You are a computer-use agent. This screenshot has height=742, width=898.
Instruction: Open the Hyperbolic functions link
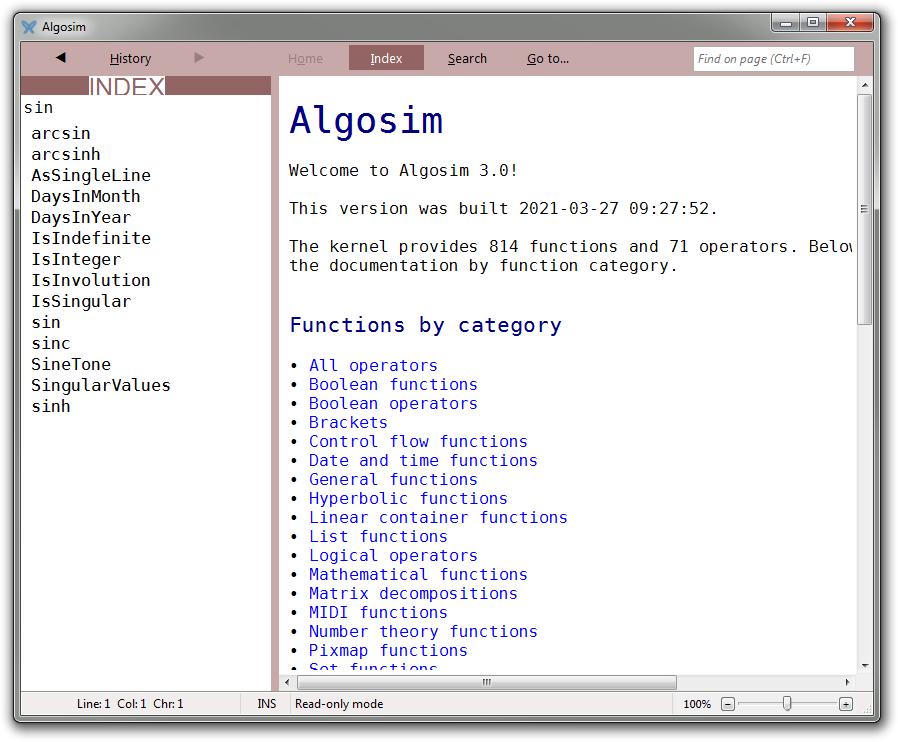click(408, 498)
